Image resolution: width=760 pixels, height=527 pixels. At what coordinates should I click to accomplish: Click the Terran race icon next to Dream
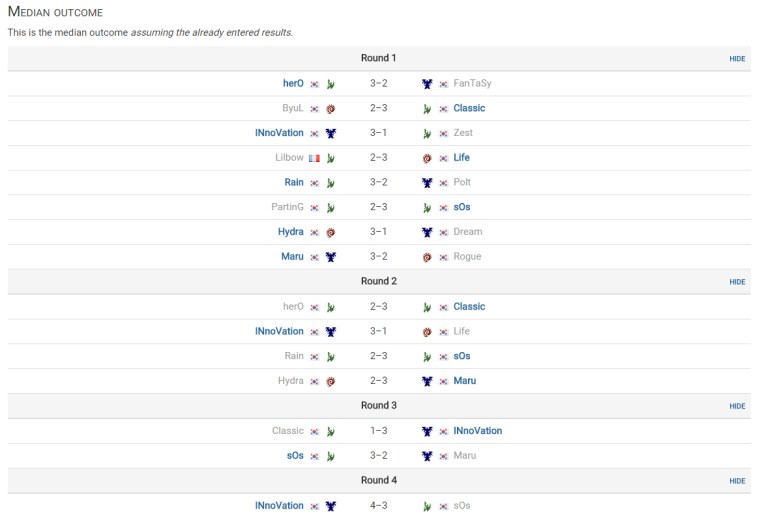click(427, 232)
